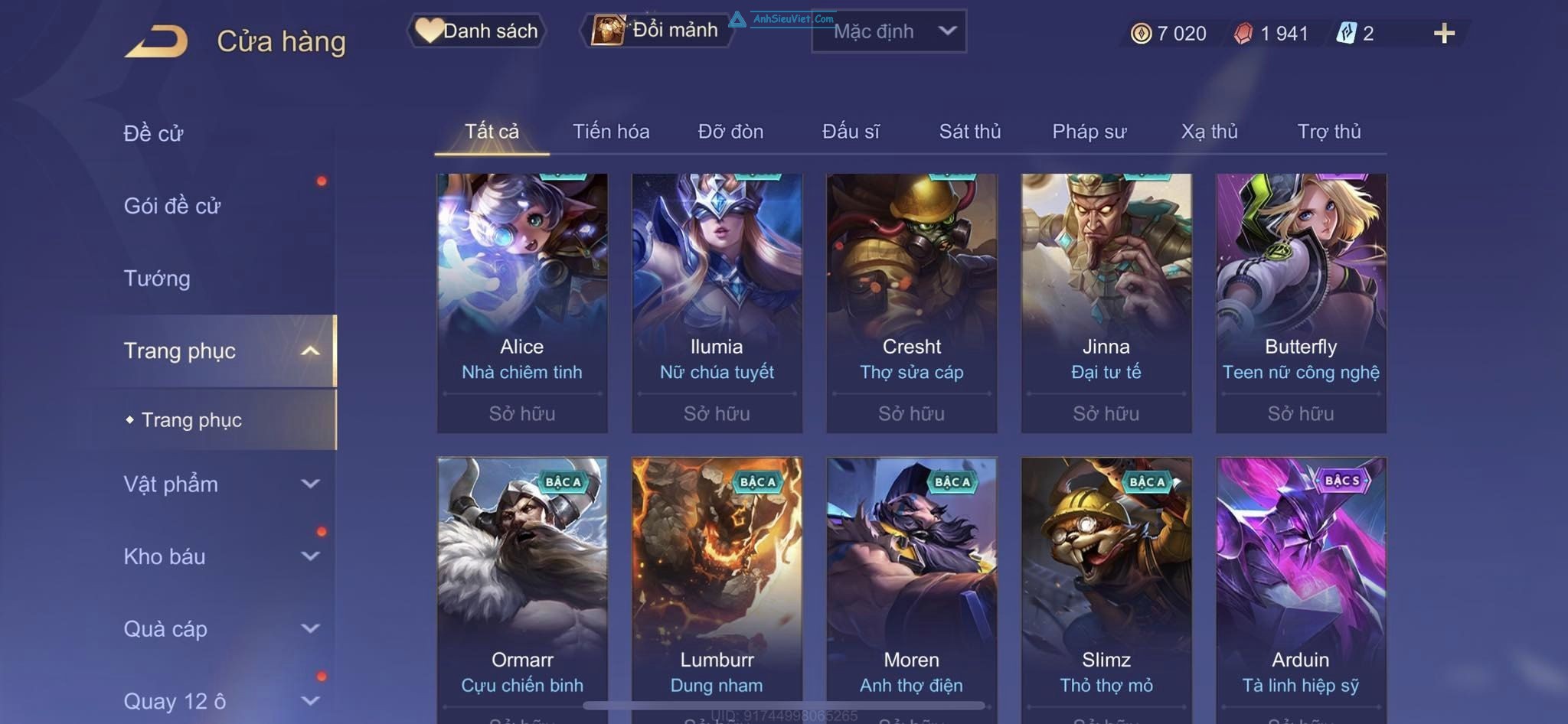This screenshot has height=724, width=1568.
Task: Go to Tướng in sidebar
Action: (x=157, y=279)
